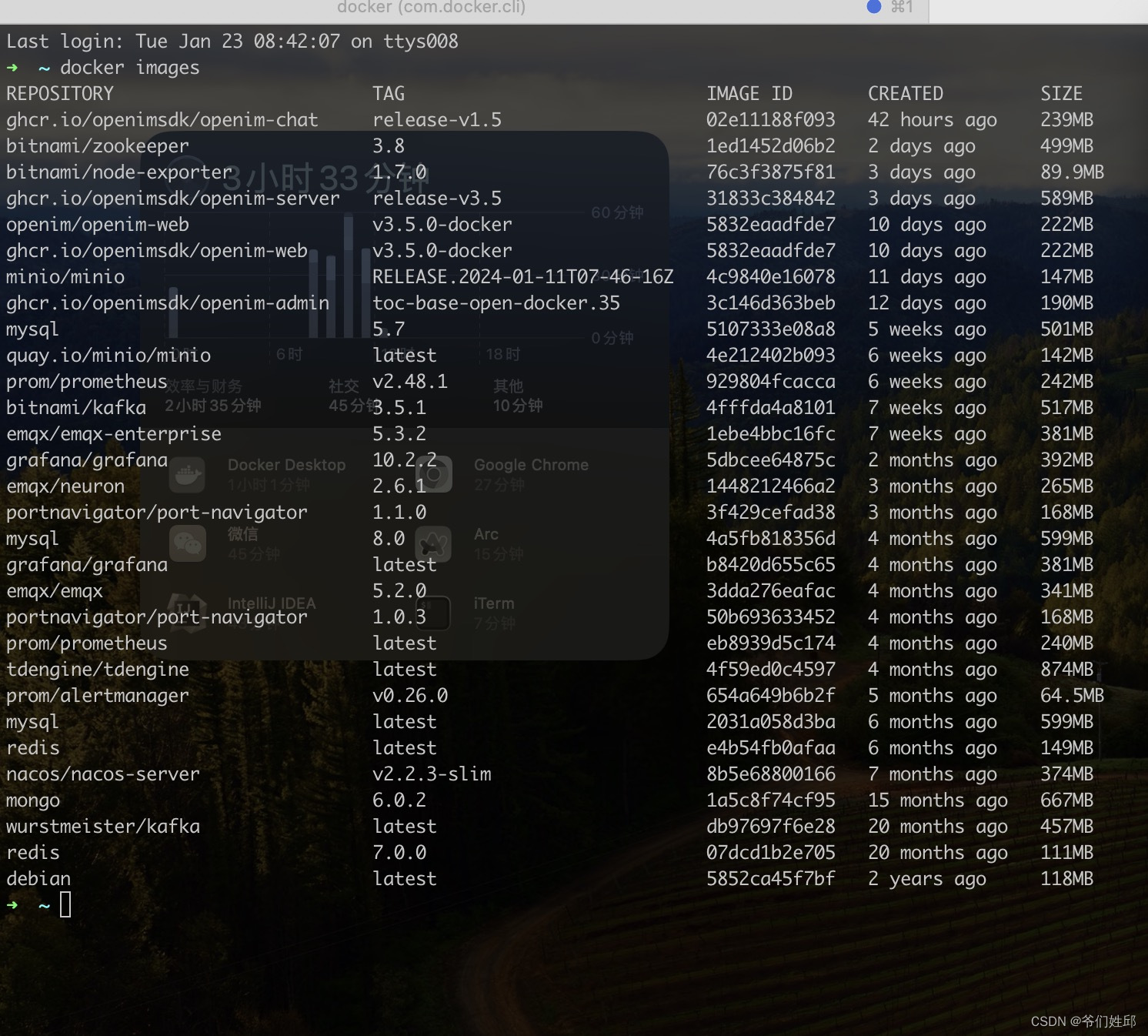This screenshot has width=1148, height=1036.
Task: Click image ID e4b54fb0afaa
Action: pos(771,748)
